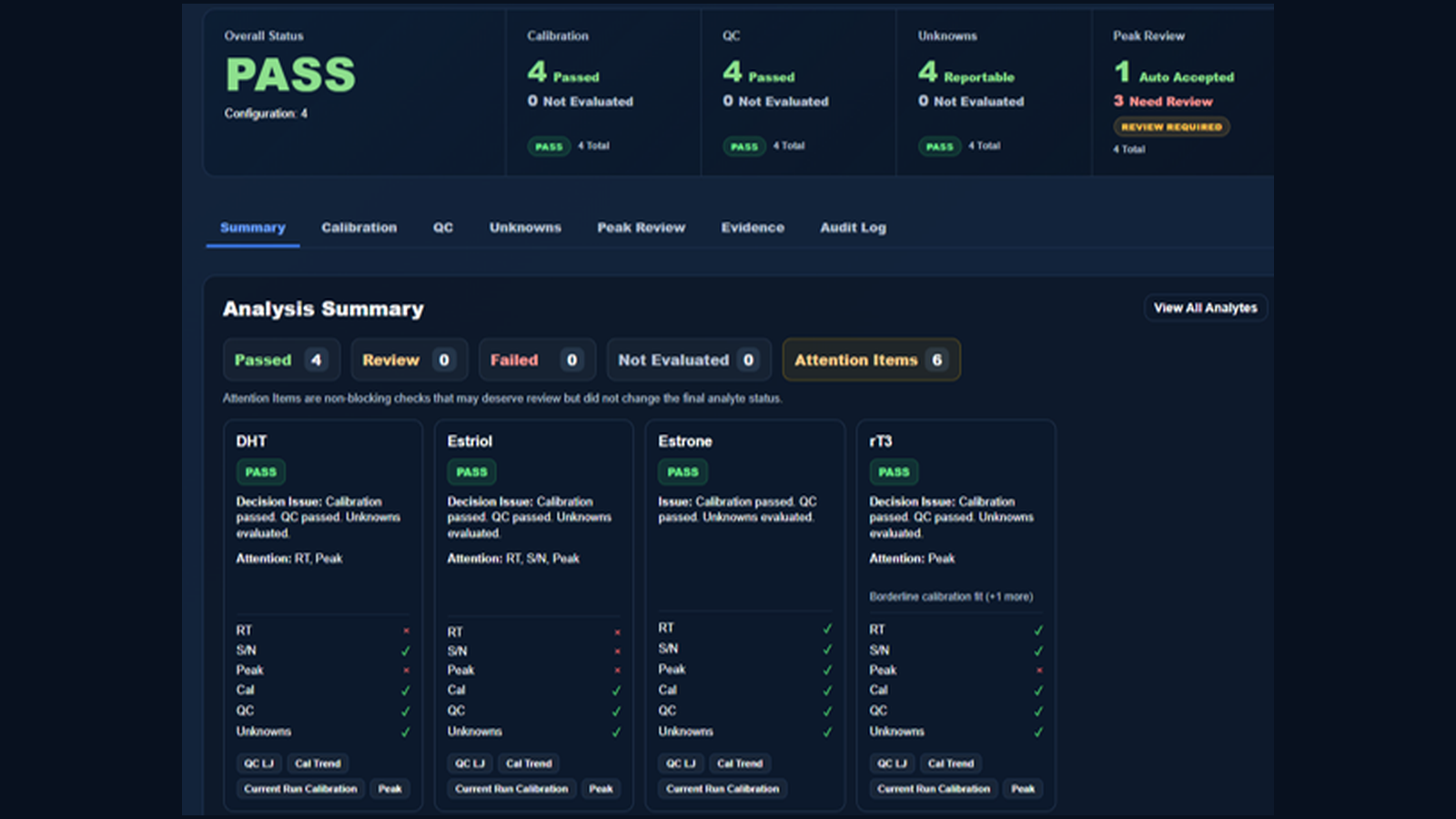
Task: Click the red X on rT3 Peak row
Action: [1039, 671]
